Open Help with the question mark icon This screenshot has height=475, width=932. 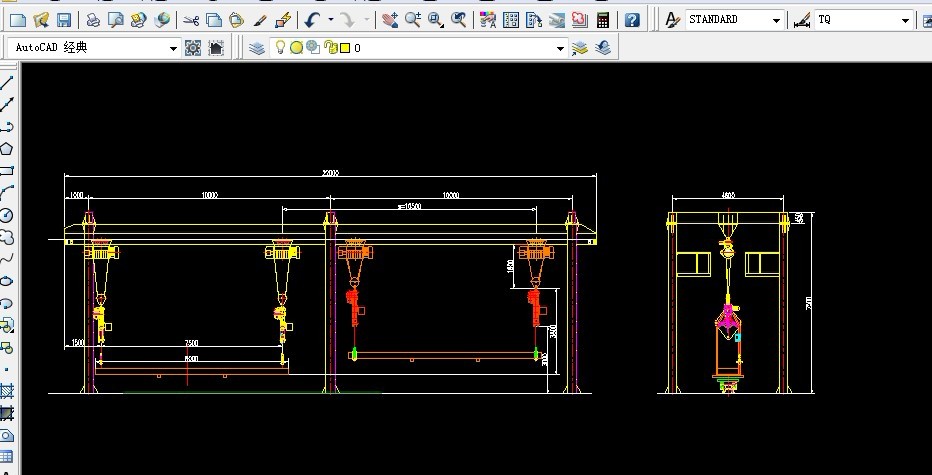pos(632,20)
